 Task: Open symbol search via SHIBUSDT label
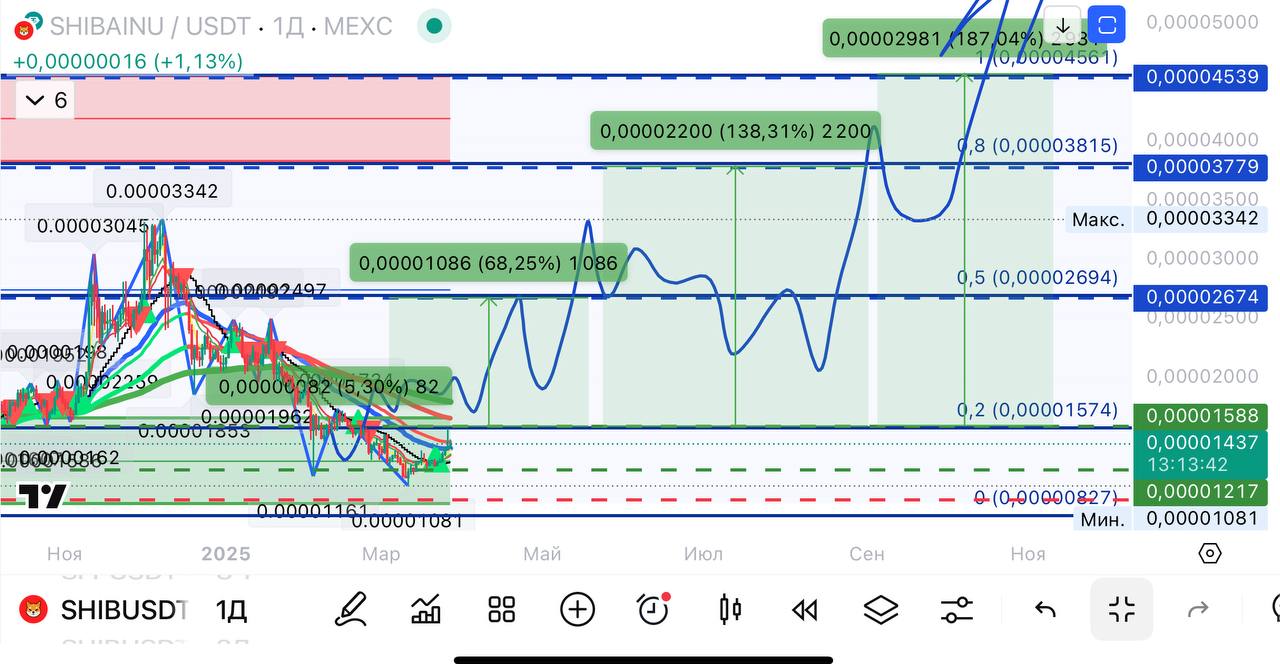pos(124,609)
